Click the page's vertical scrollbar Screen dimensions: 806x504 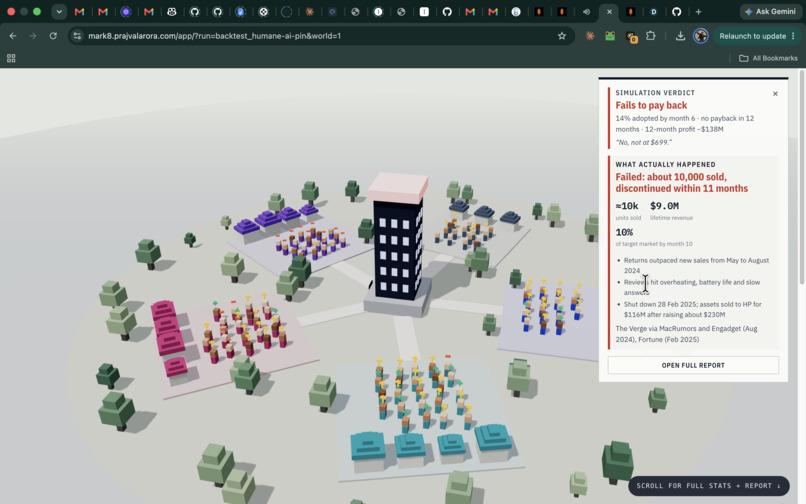point(802,177)
